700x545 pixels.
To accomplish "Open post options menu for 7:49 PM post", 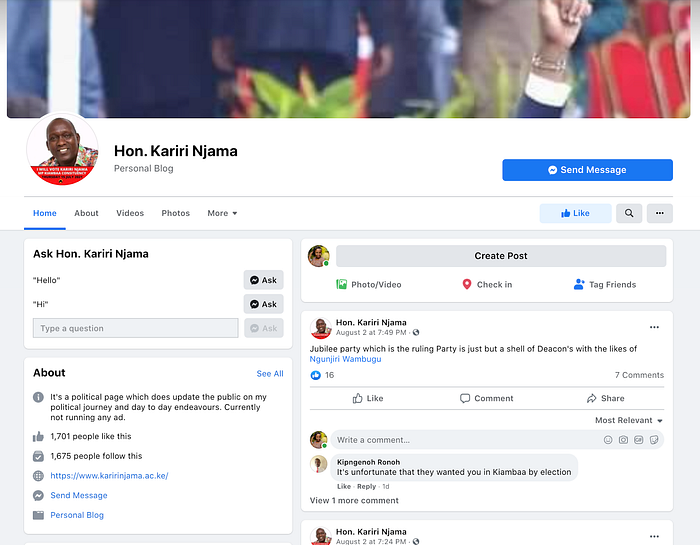I will pos(654,327).
